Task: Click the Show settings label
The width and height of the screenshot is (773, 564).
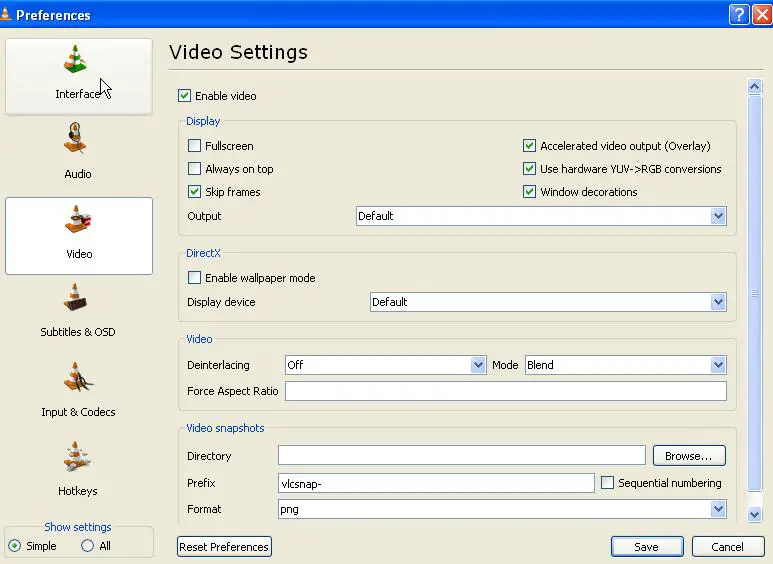Action: 78,527
